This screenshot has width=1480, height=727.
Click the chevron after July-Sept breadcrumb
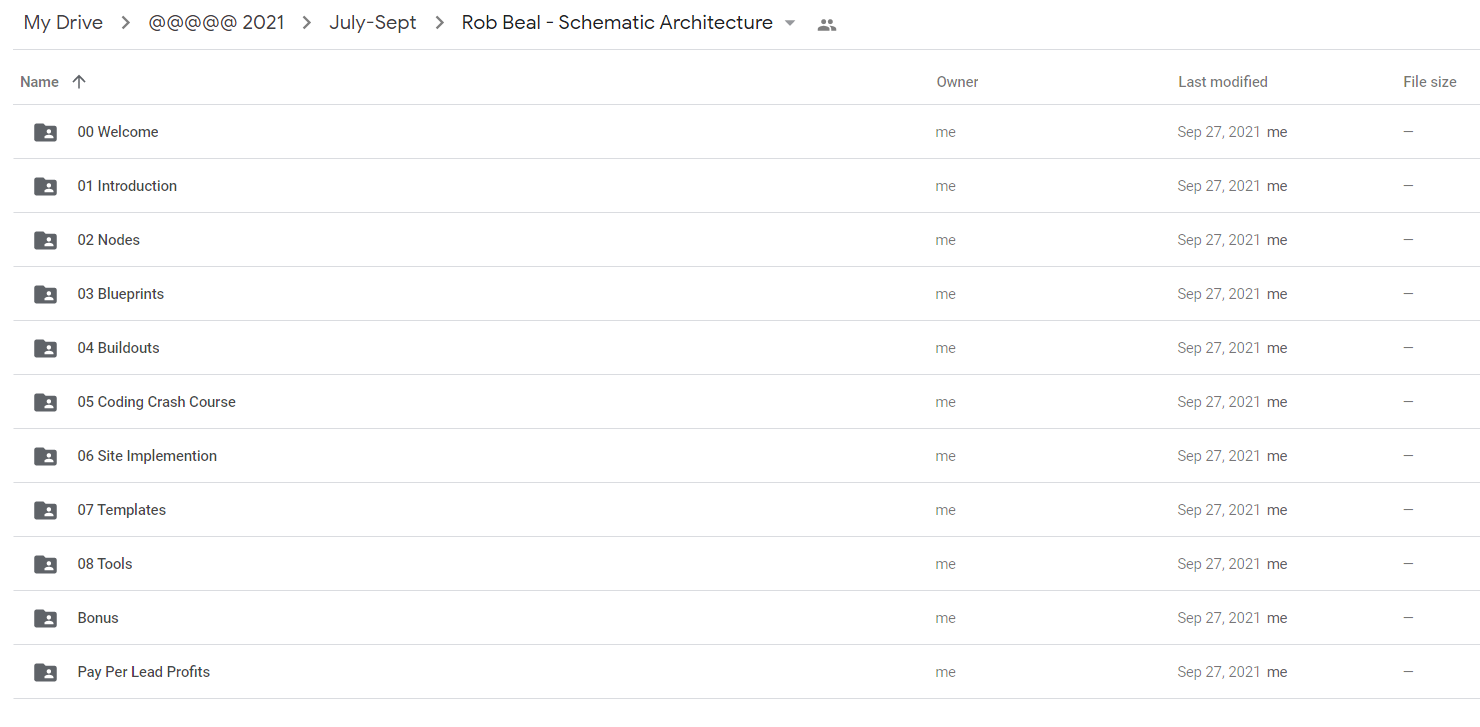pos(439,23)
